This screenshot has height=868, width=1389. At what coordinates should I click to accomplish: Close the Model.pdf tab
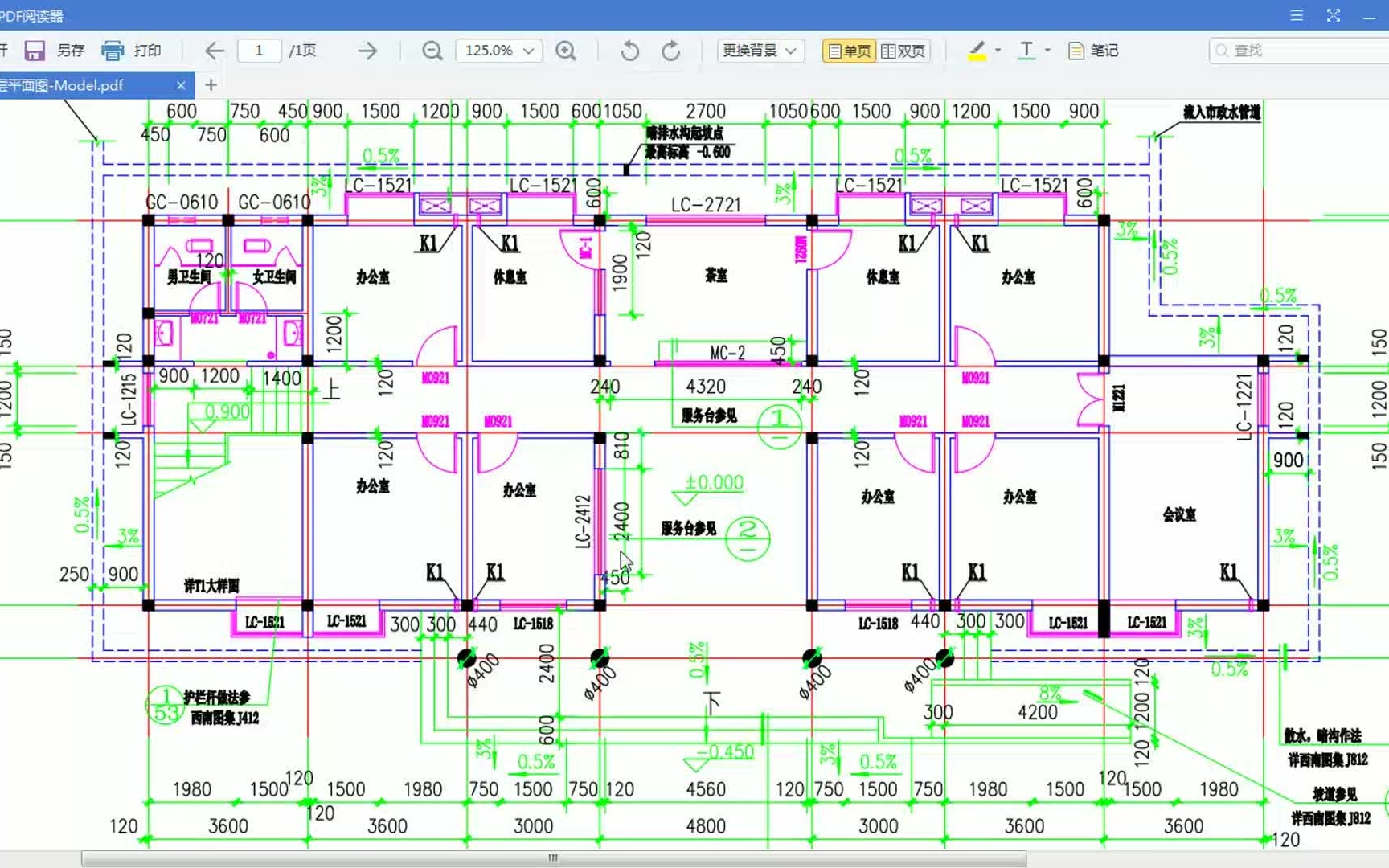coord(181,85)
